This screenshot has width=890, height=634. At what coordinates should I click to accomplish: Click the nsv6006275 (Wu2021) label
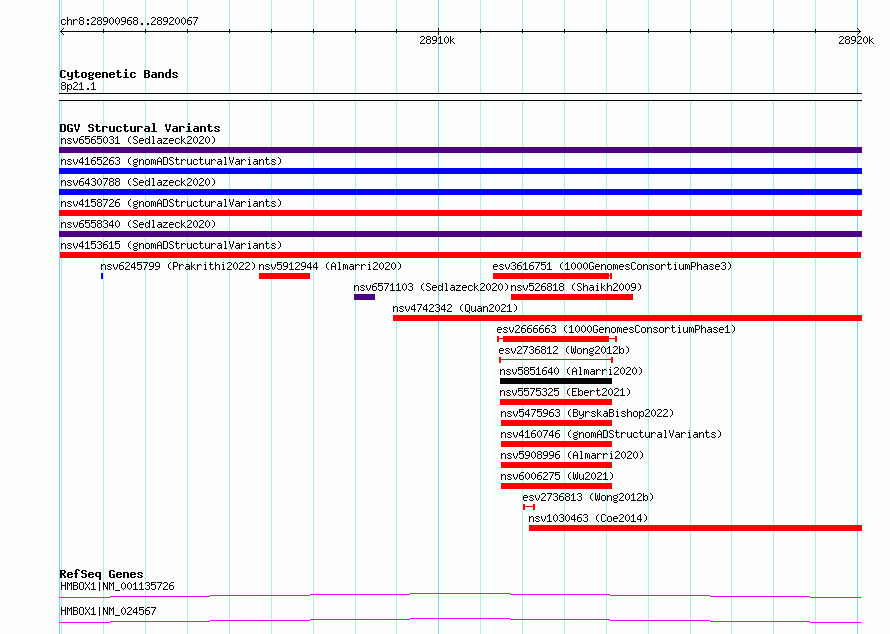(557, 476)
